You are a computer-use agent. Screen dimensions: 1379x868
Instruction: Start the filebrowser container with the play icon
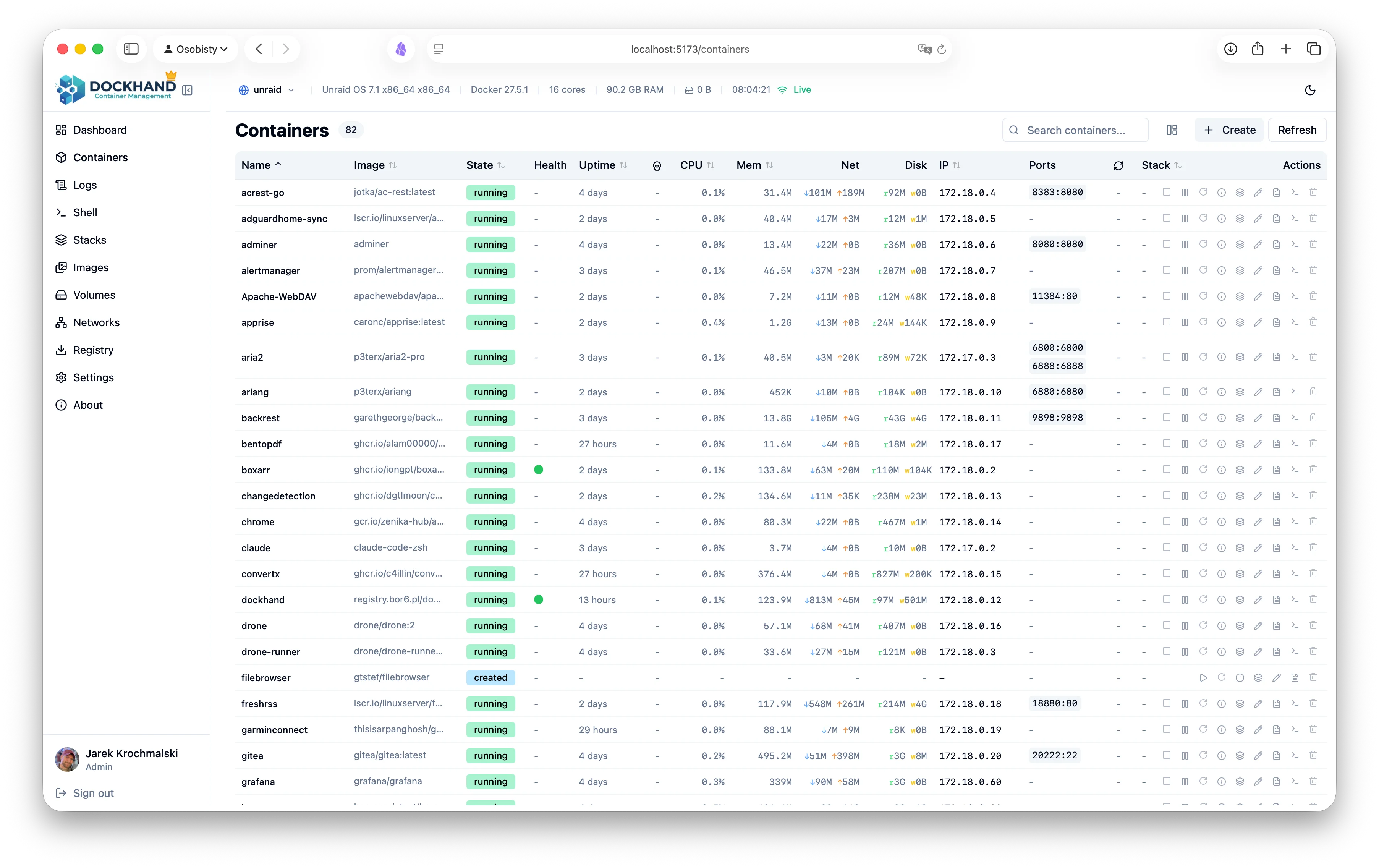(1203, 677)
